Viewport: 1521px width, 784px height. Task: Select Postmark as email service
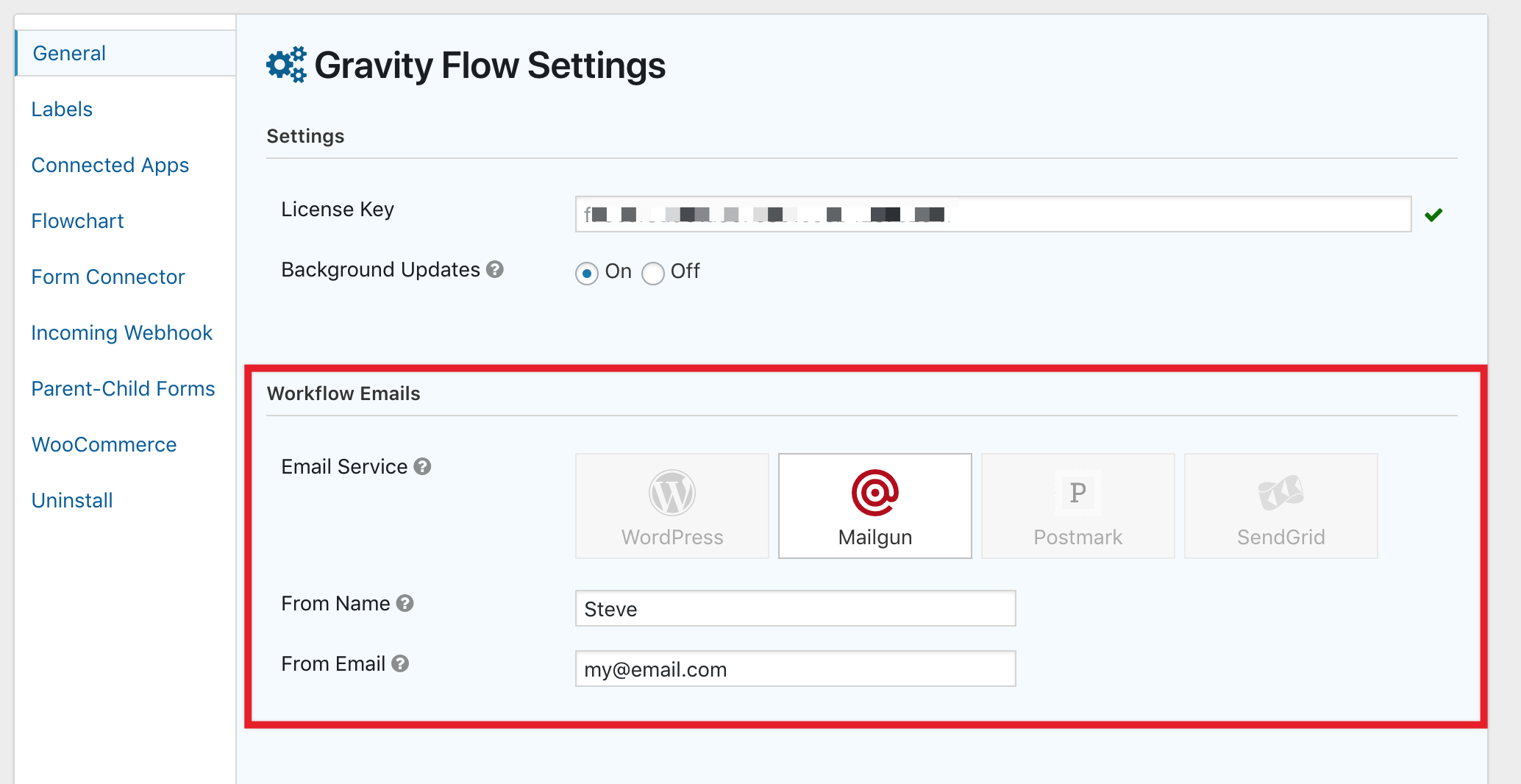[1078, 506]
